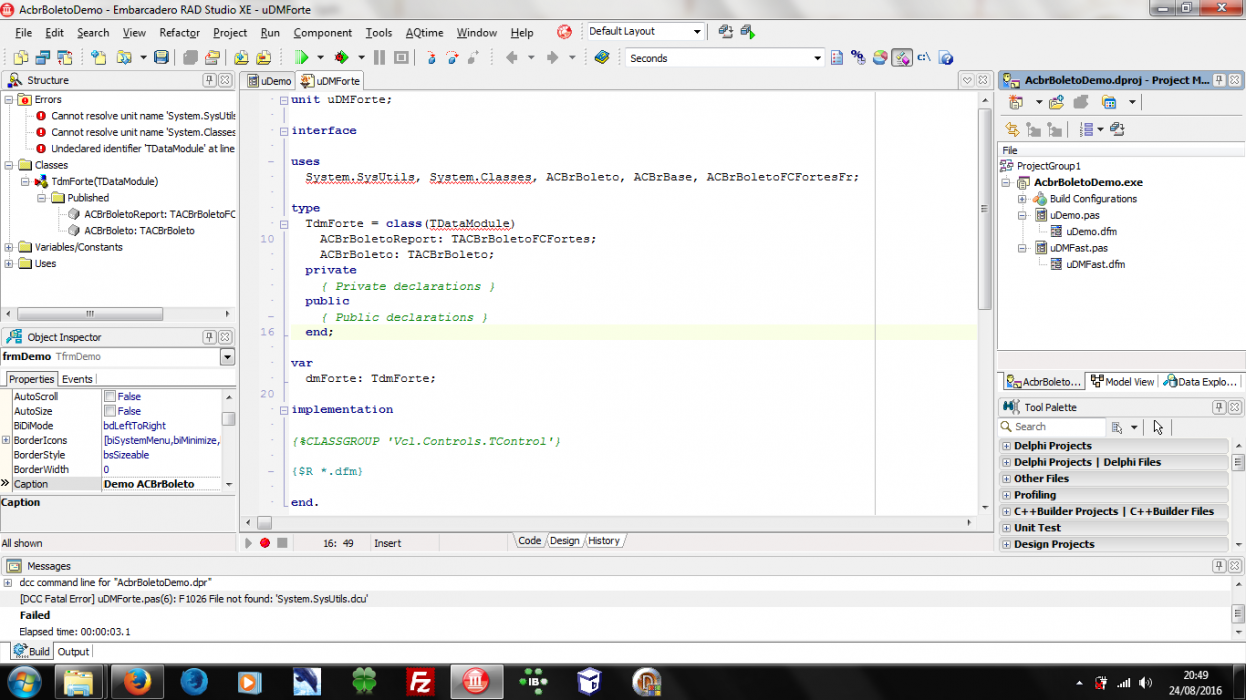Click the Save Desktop layout icon
The width and height of the screenshot is (1246, 700).
tap(727, 31)
